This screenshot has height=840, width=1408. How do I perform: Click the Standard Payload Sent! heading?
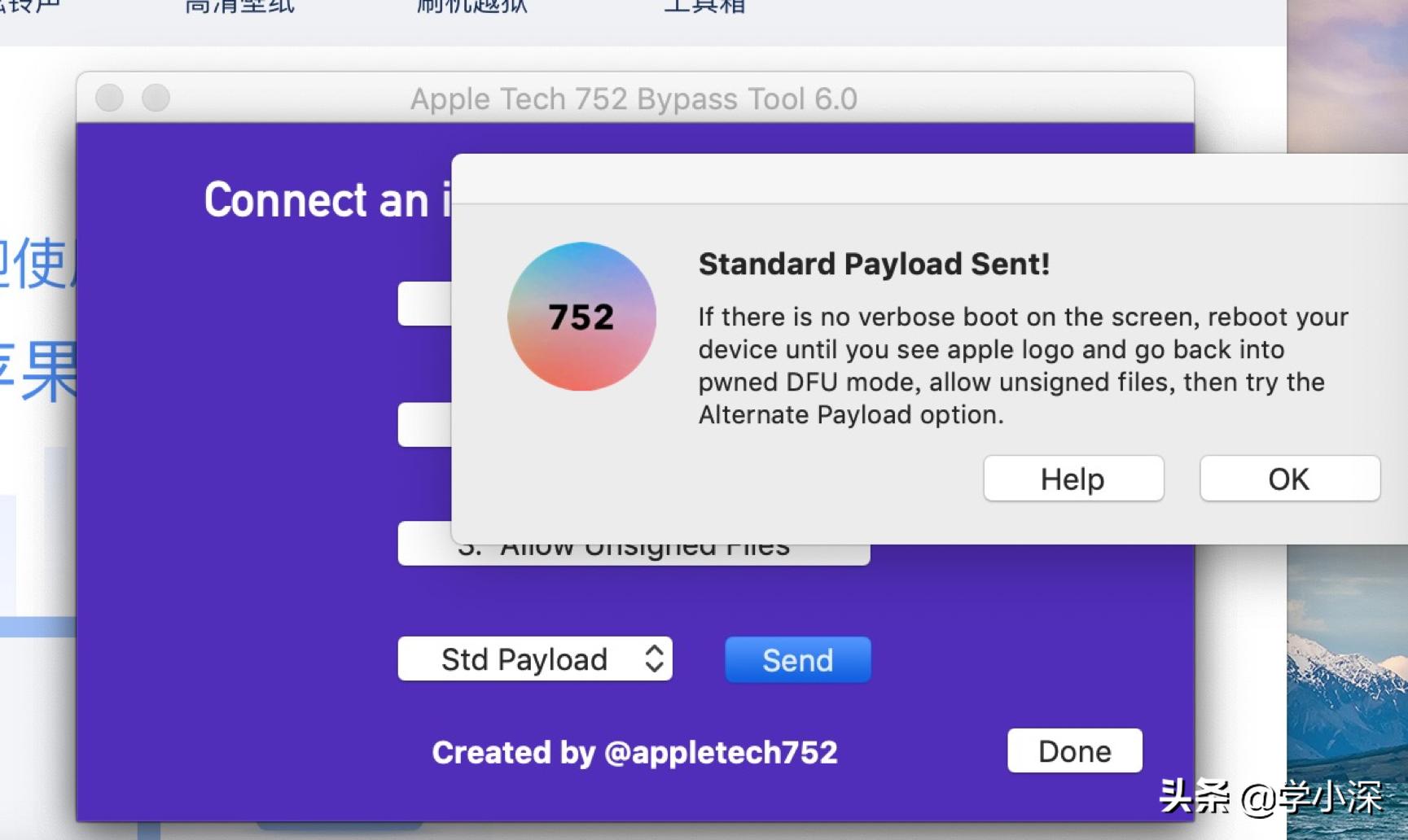coord(874,264)
